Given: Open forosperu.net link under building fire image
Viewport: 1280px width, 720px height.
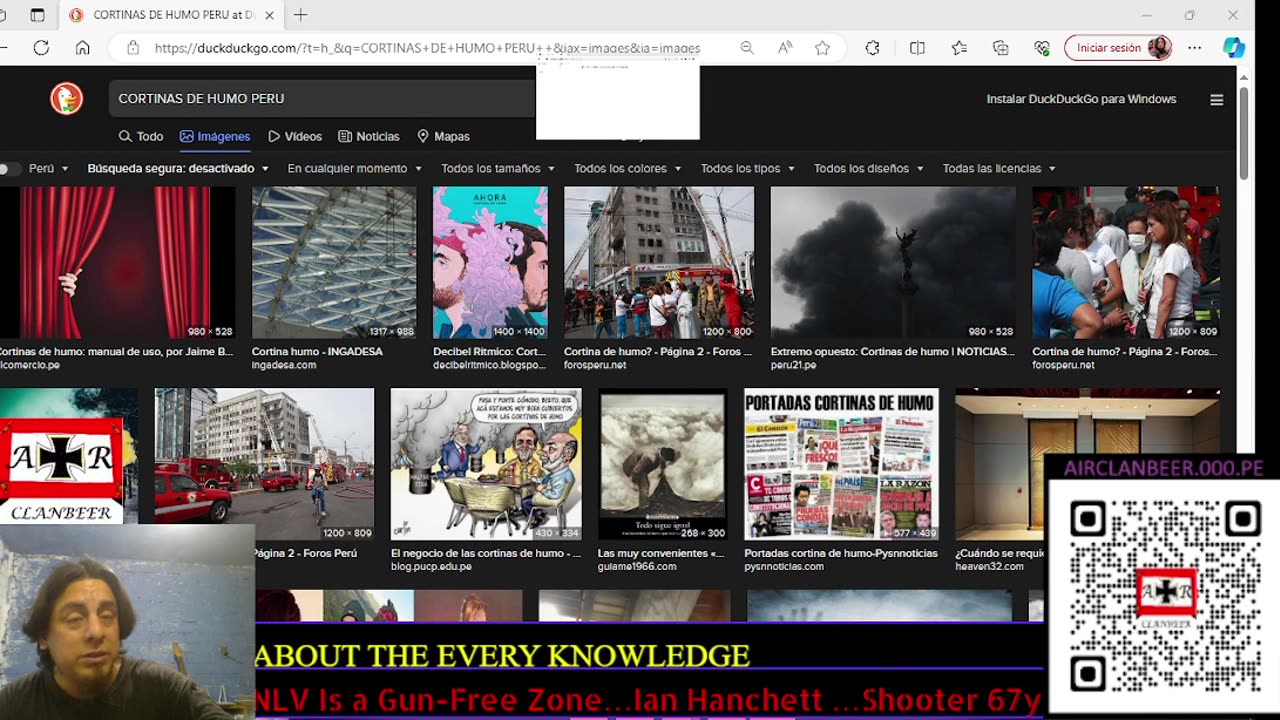Looking at the screenshot, I should tap(595, 365).
